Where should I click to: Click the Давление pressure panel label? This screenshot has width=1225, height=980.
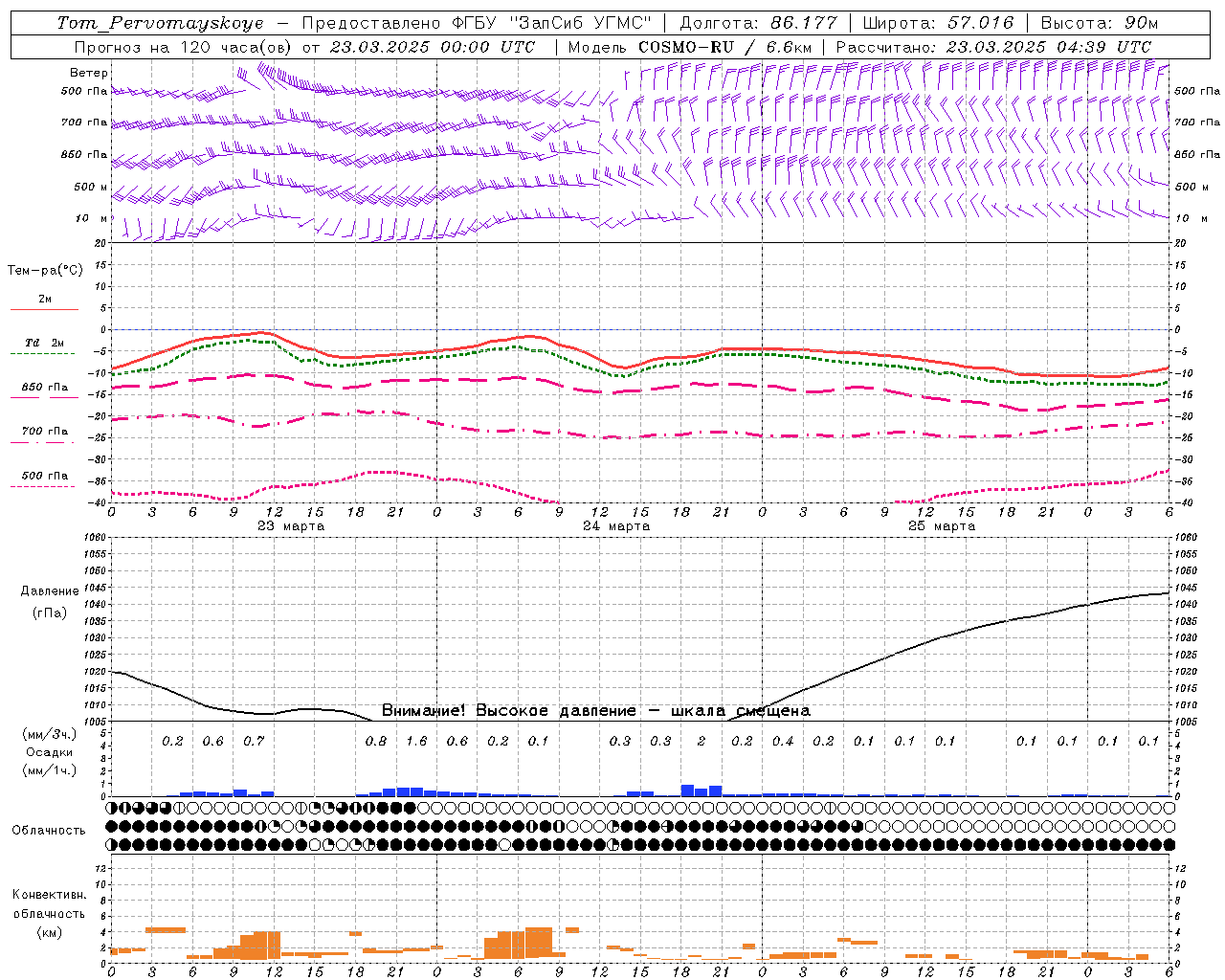point(50,591)
